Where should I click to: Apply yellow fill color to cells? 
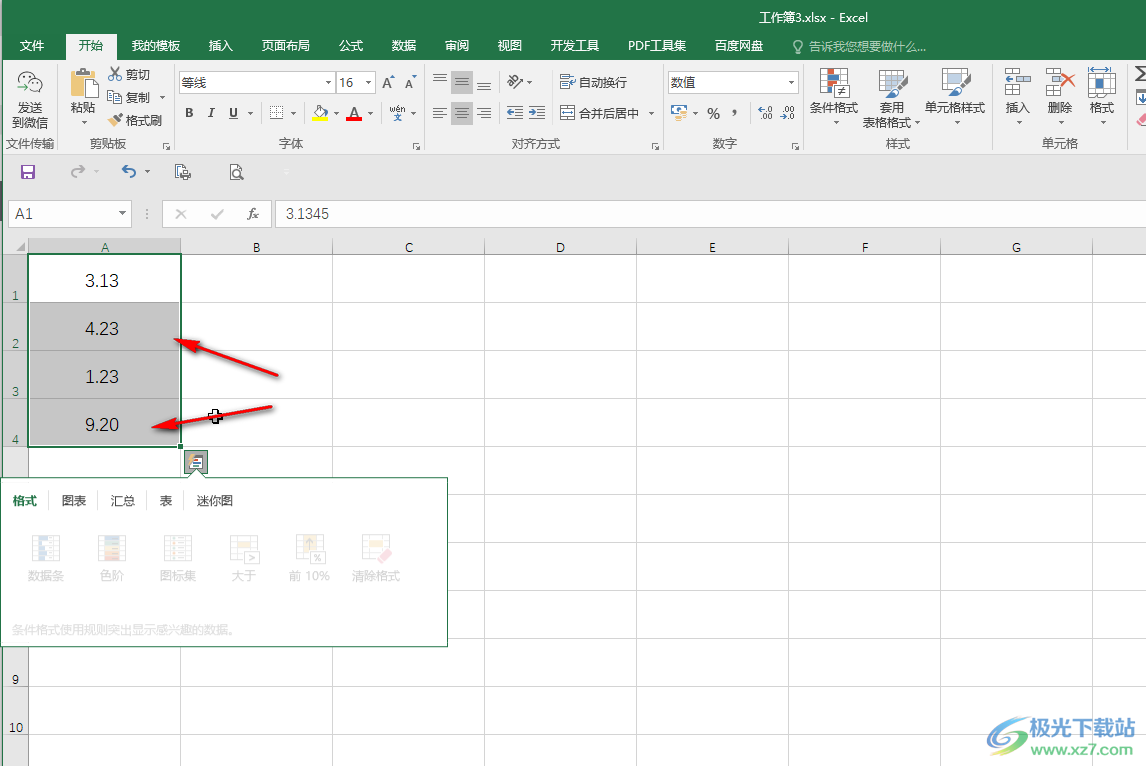[320, 113]
